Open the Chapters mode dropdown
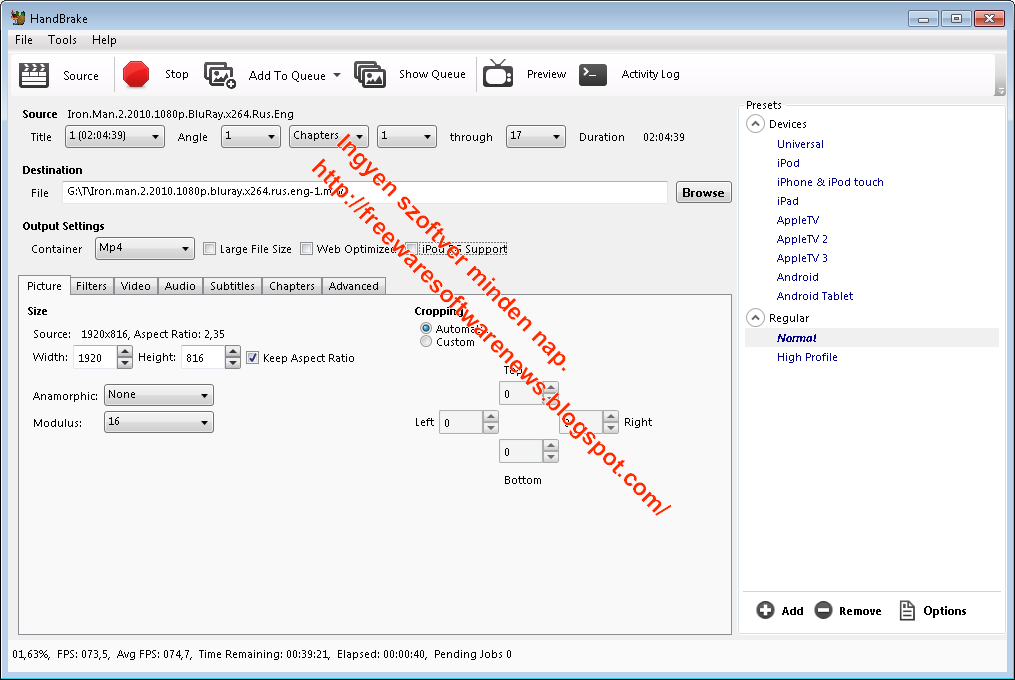Viewport: 1015px width, 680px height. click(329, 137)
